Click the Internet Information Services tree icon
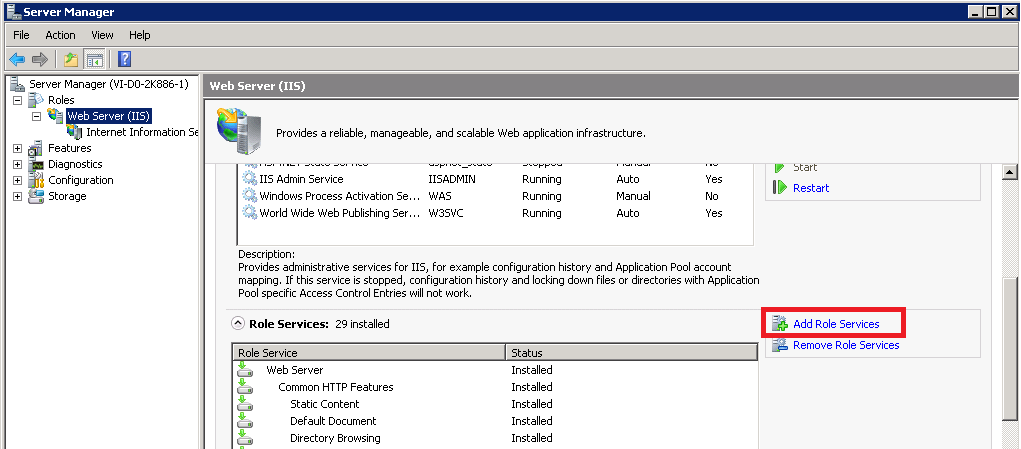 click(x=75, y=131)
